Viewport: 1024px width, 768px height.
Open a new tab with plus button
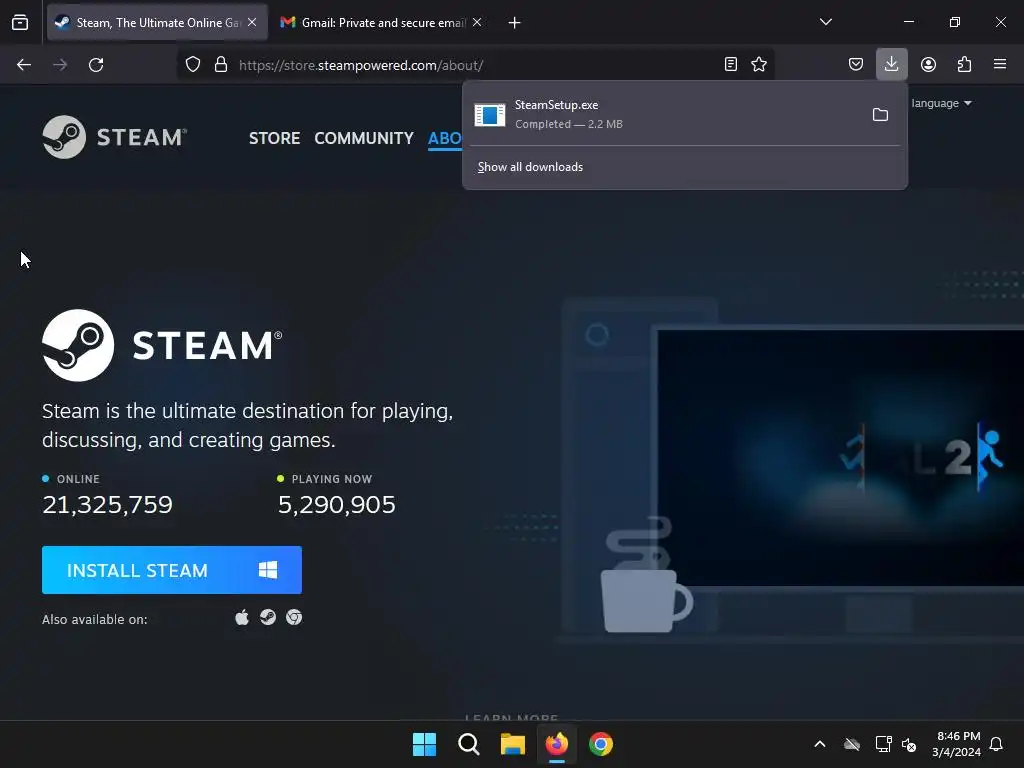(x=515, y=23)
